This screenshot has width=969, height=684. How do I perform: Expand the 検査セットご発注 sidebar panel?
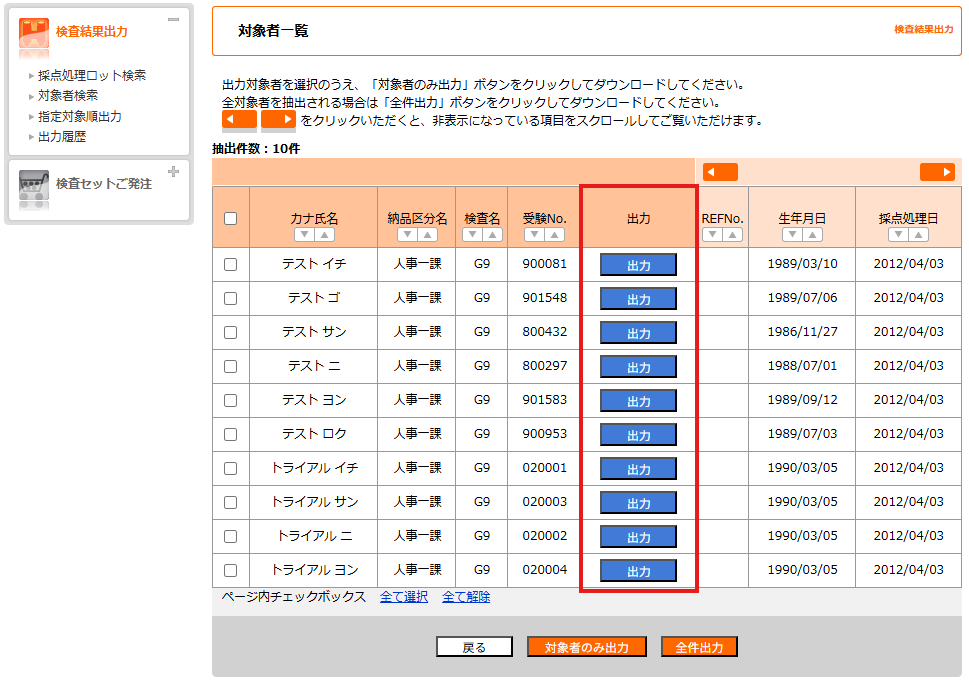[x=174, y=172]
